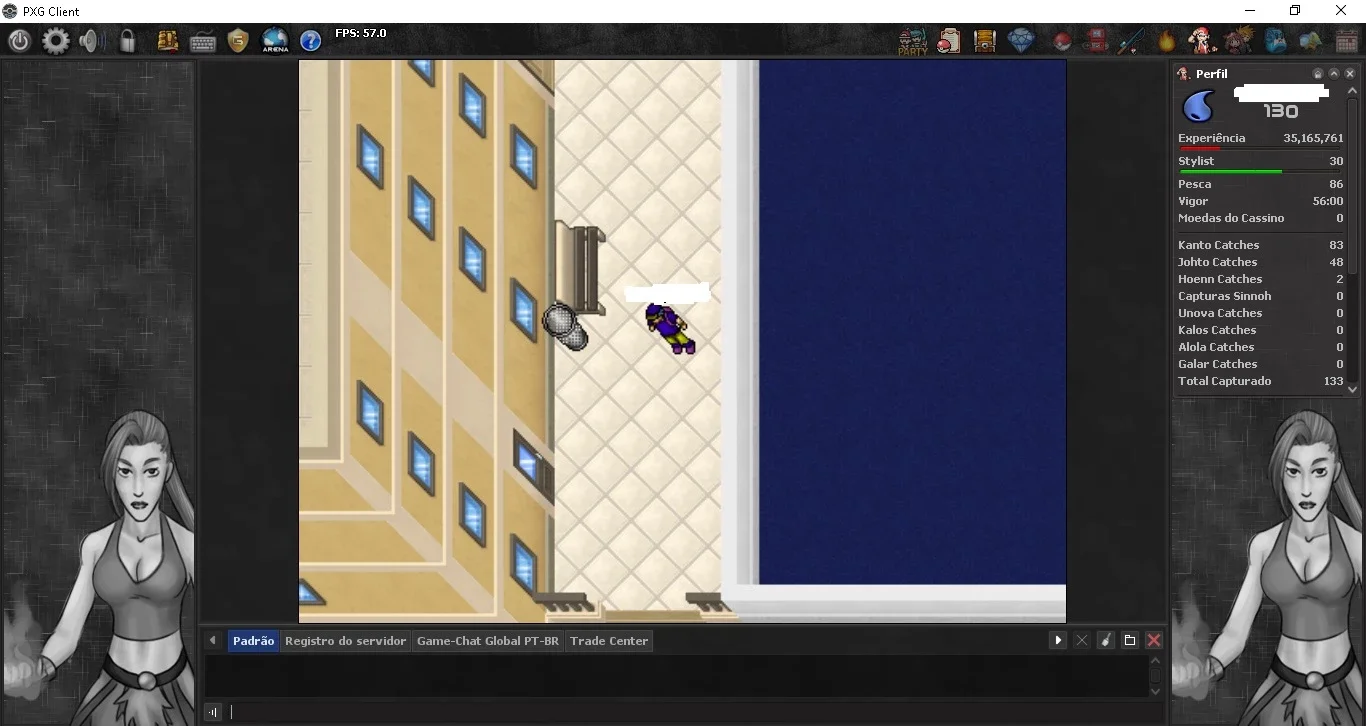Click the chat tabs left arrow
The width and height of the screenshot is (1366, 726).
pyautogui.click(x=213, y=641)
